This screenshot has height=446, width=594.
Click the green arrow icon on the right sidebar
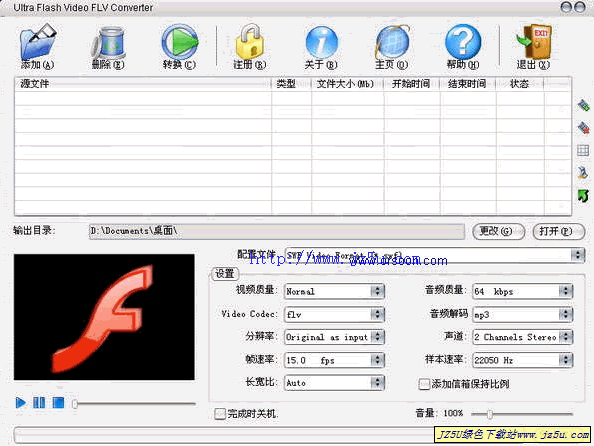(583, 196)
